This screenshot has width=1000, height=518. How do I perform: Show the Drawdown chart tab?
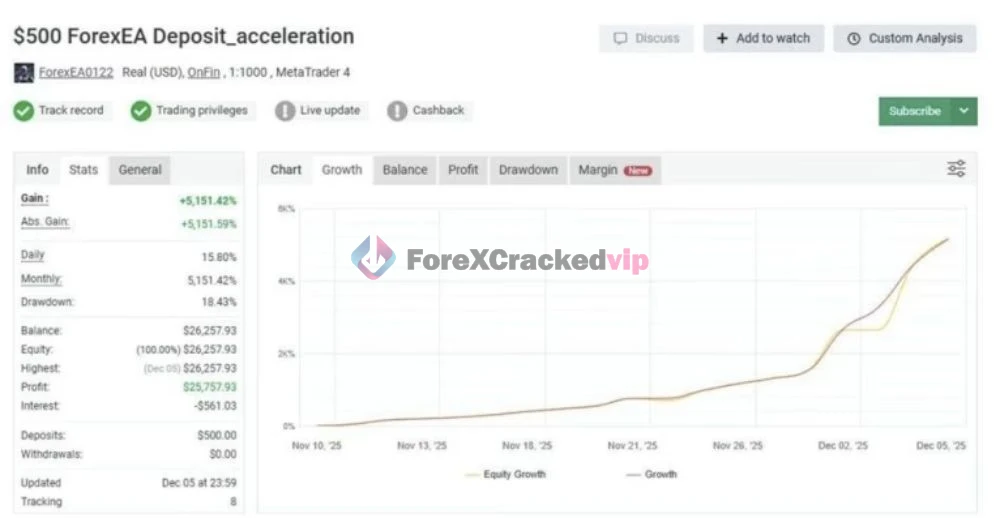[x=528, y=170]
